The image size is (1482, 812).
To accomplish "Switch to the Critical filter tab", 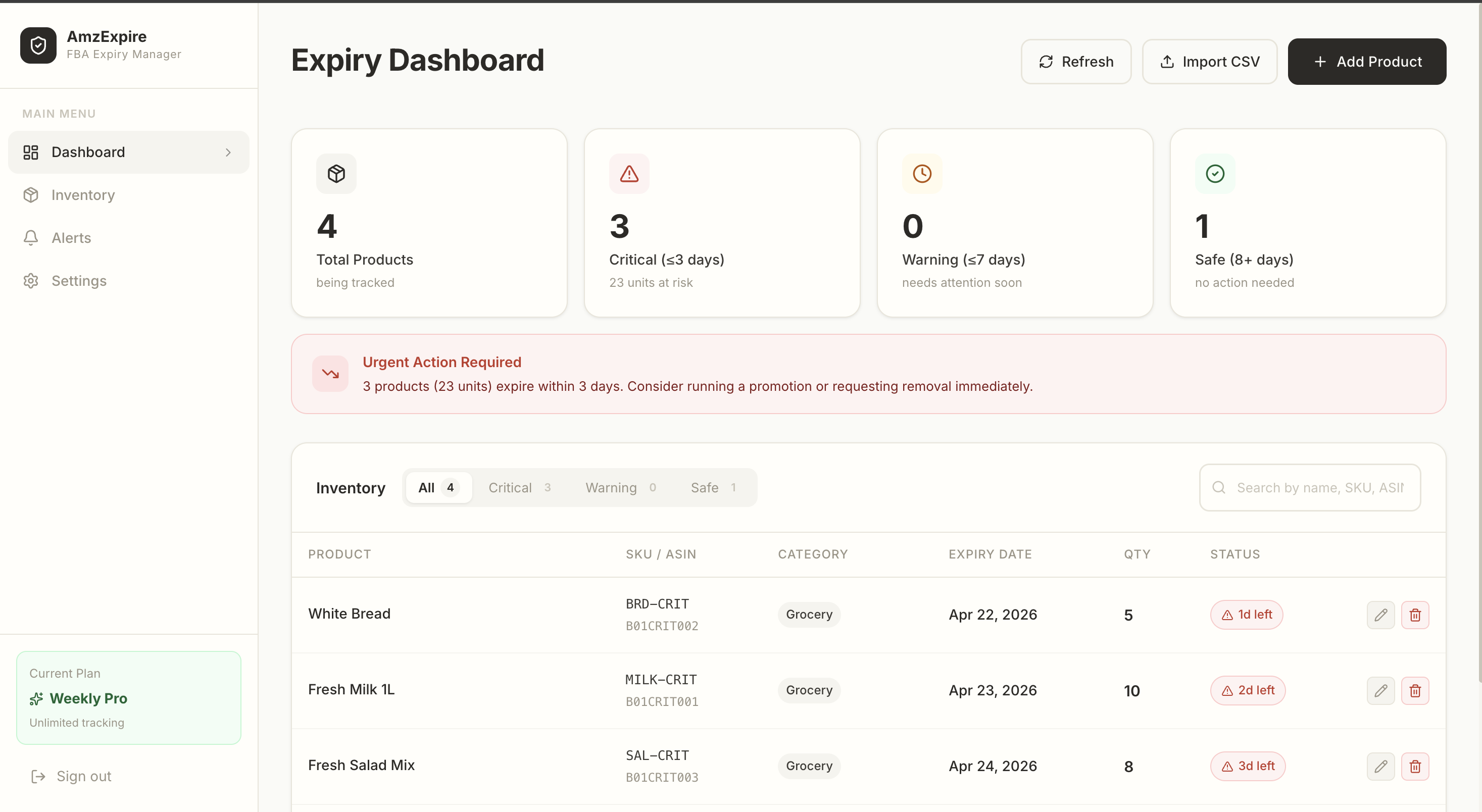I will [x=519, y=488].
